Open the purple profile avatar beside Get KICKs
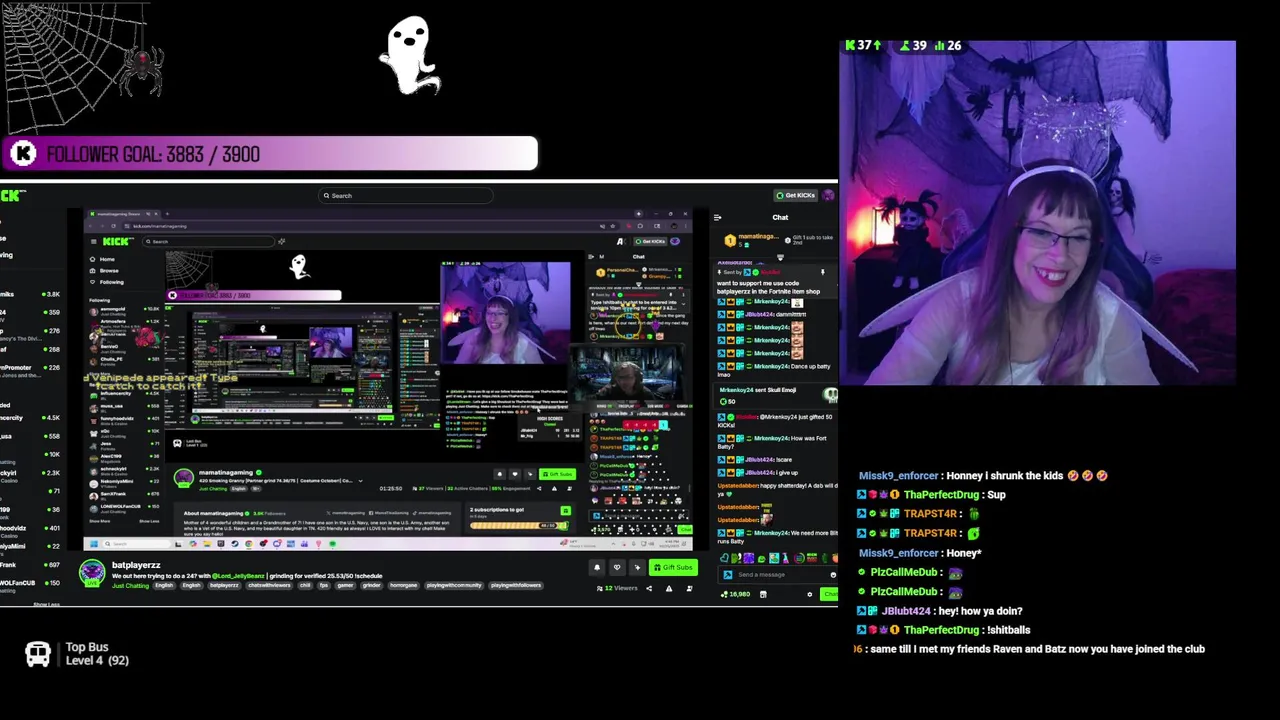This screenshot has height=720, width=1280. [x=828, y=195]
